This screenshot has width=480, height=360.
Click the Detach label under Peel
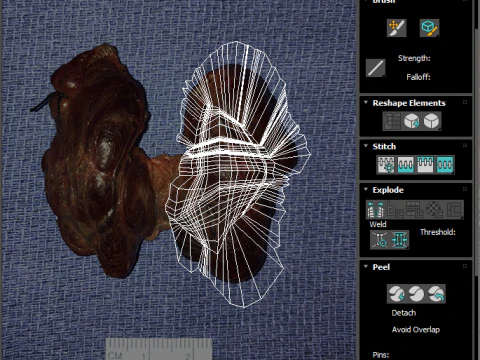(404, 313)
